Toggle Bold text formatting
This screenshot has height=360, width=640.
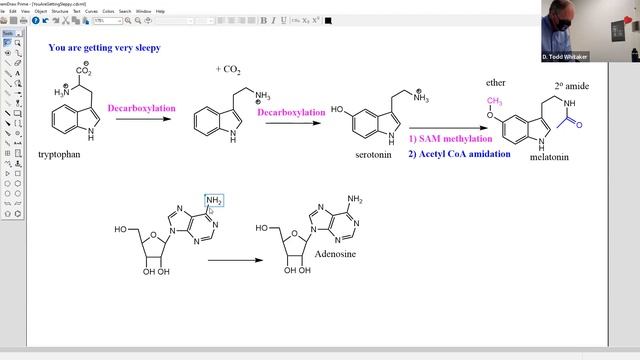264,20
